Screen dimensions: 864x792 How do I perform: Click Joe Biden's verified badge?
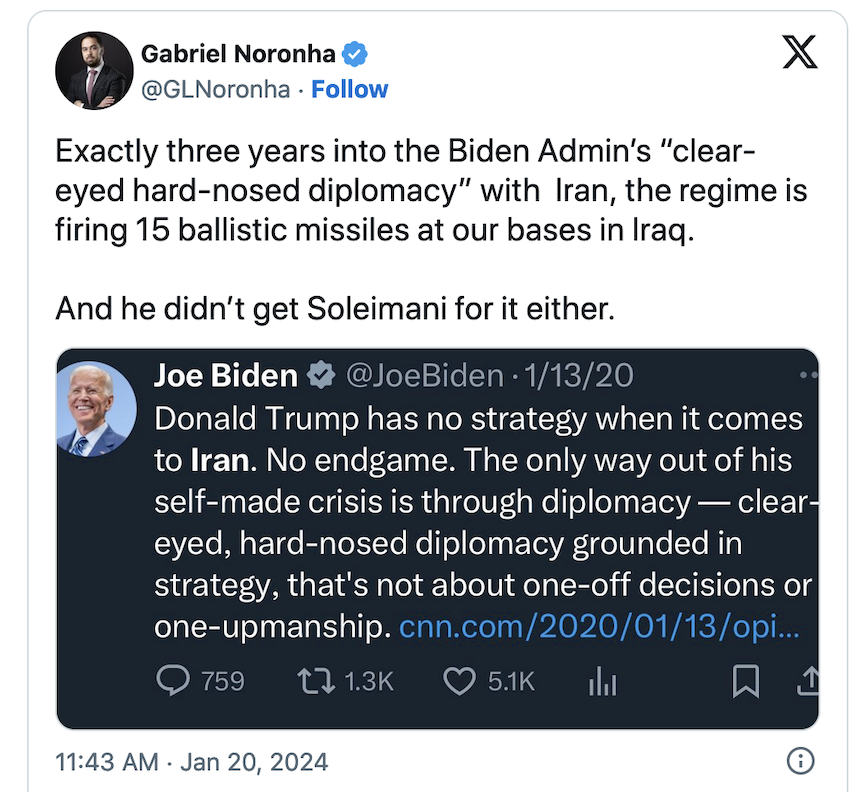point(320,376)
